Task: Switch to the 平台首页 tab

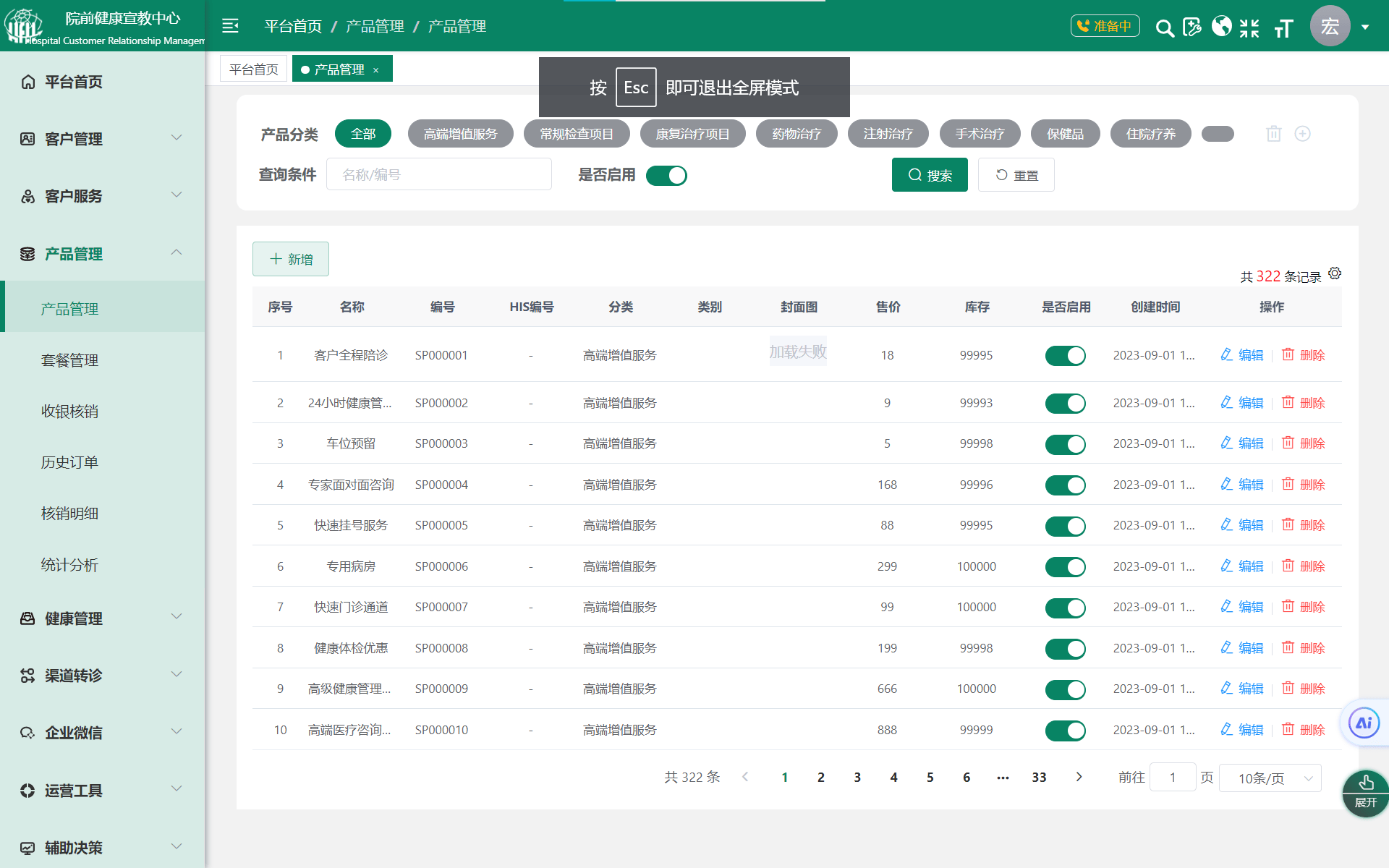Action: point(252,68)
